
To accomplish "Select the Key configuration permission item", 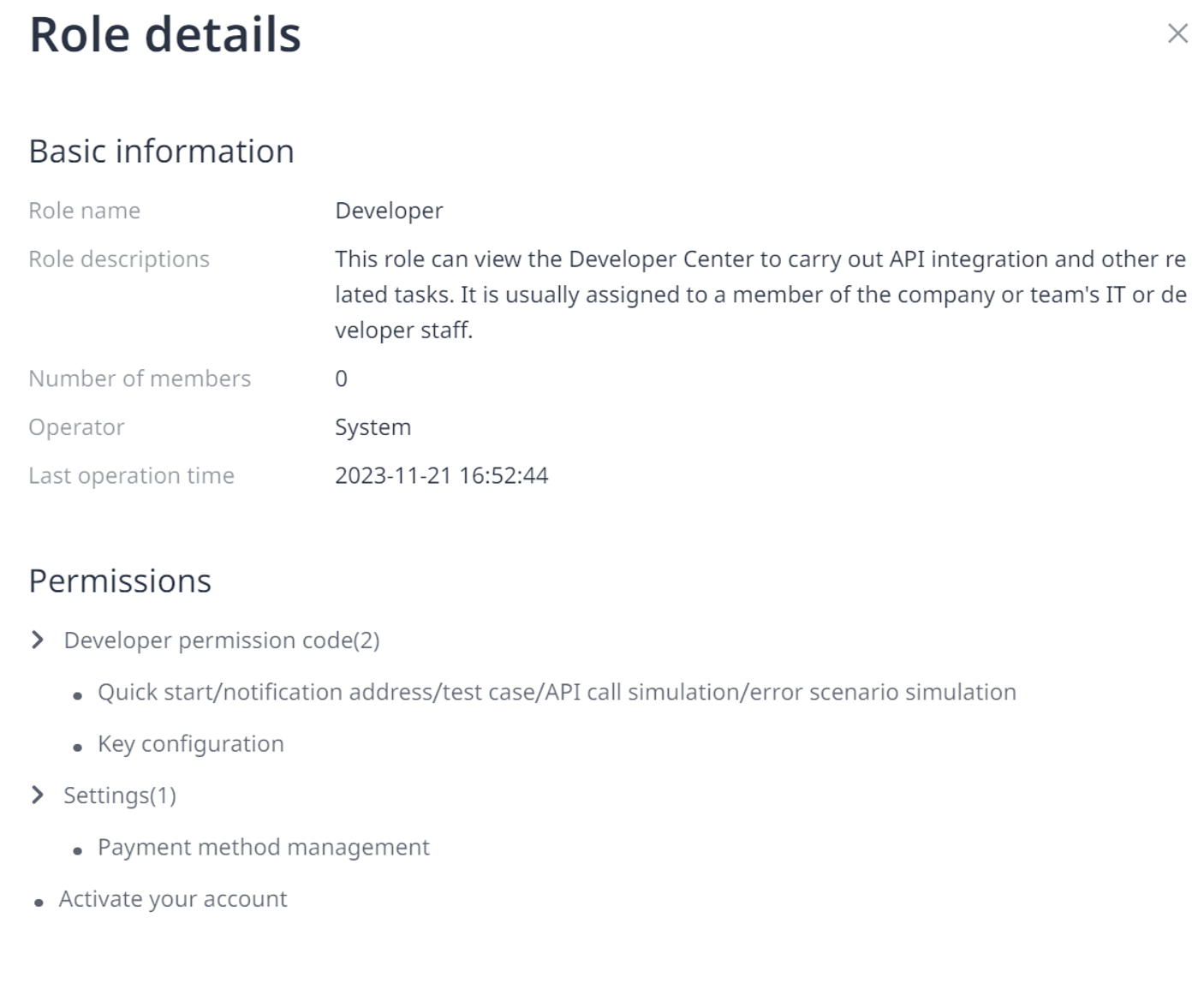I will (x=190, y=744).
